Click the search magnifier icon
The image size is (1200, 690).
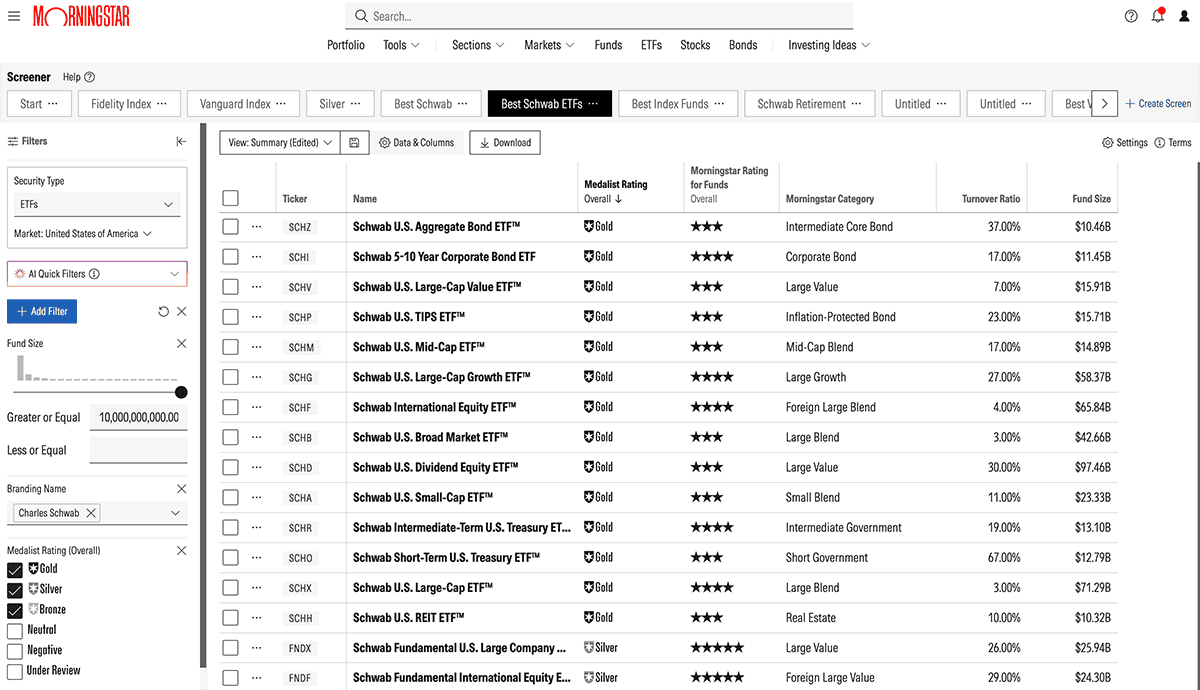[x=361, y=16]
